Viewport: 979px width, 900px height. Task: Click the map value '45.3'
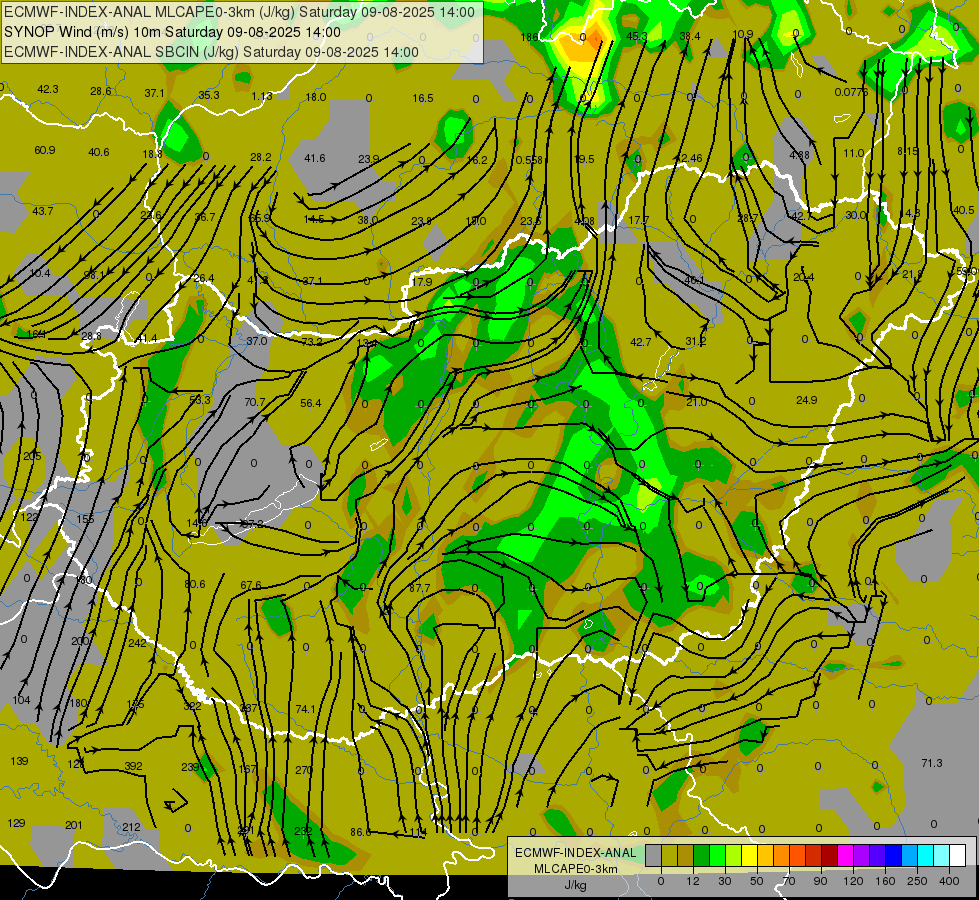point(637,36)
